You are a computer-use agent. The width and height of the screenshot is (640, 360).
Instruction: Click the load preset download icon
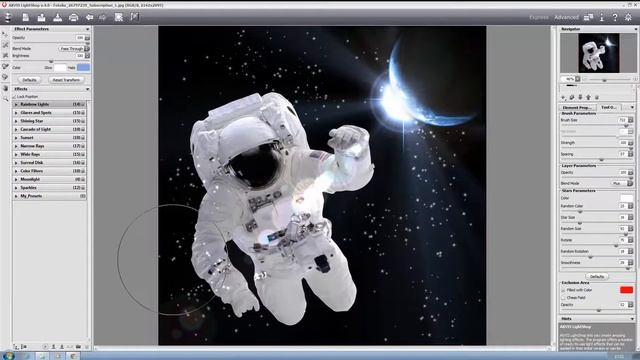point(58,17)
